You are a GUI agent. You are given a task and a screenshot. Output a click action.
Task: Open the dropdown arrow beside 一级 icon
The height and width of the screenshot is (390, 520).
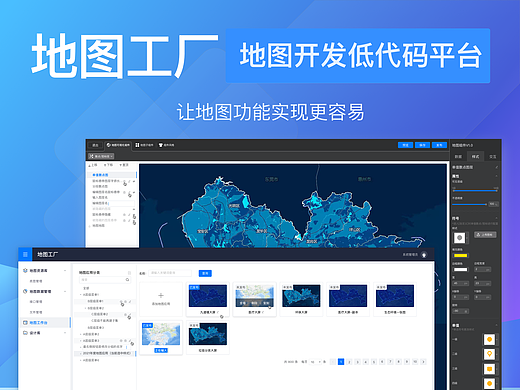pyautogui.click(x=497, y=339)
